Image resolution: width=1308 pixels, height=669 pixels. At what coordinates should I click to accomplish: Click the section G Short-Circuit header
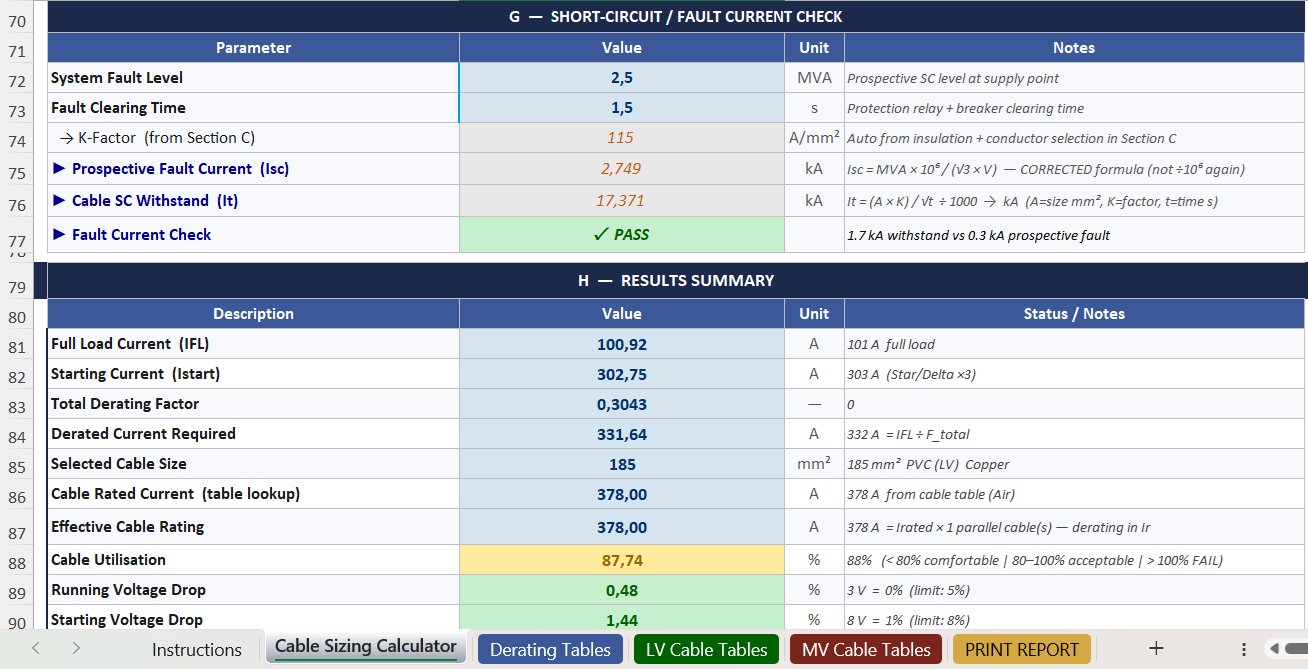point(676,17)
